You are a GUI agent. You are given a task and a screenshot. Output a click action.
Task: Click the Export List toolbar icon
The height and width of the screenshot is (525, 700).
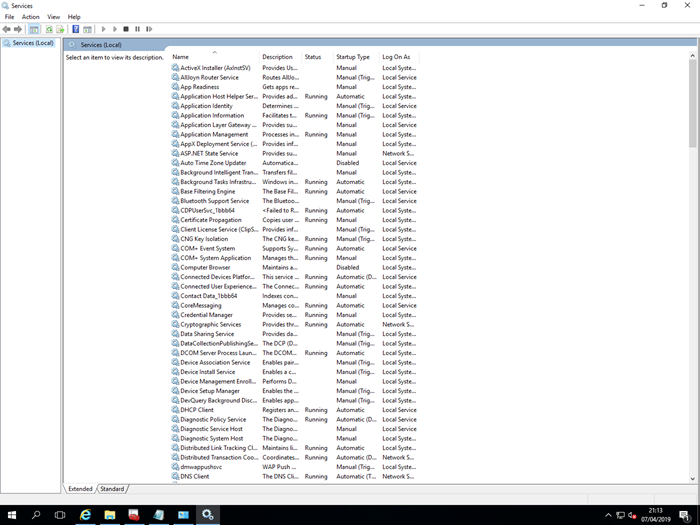pyautogui.click(x=60, y=29)
